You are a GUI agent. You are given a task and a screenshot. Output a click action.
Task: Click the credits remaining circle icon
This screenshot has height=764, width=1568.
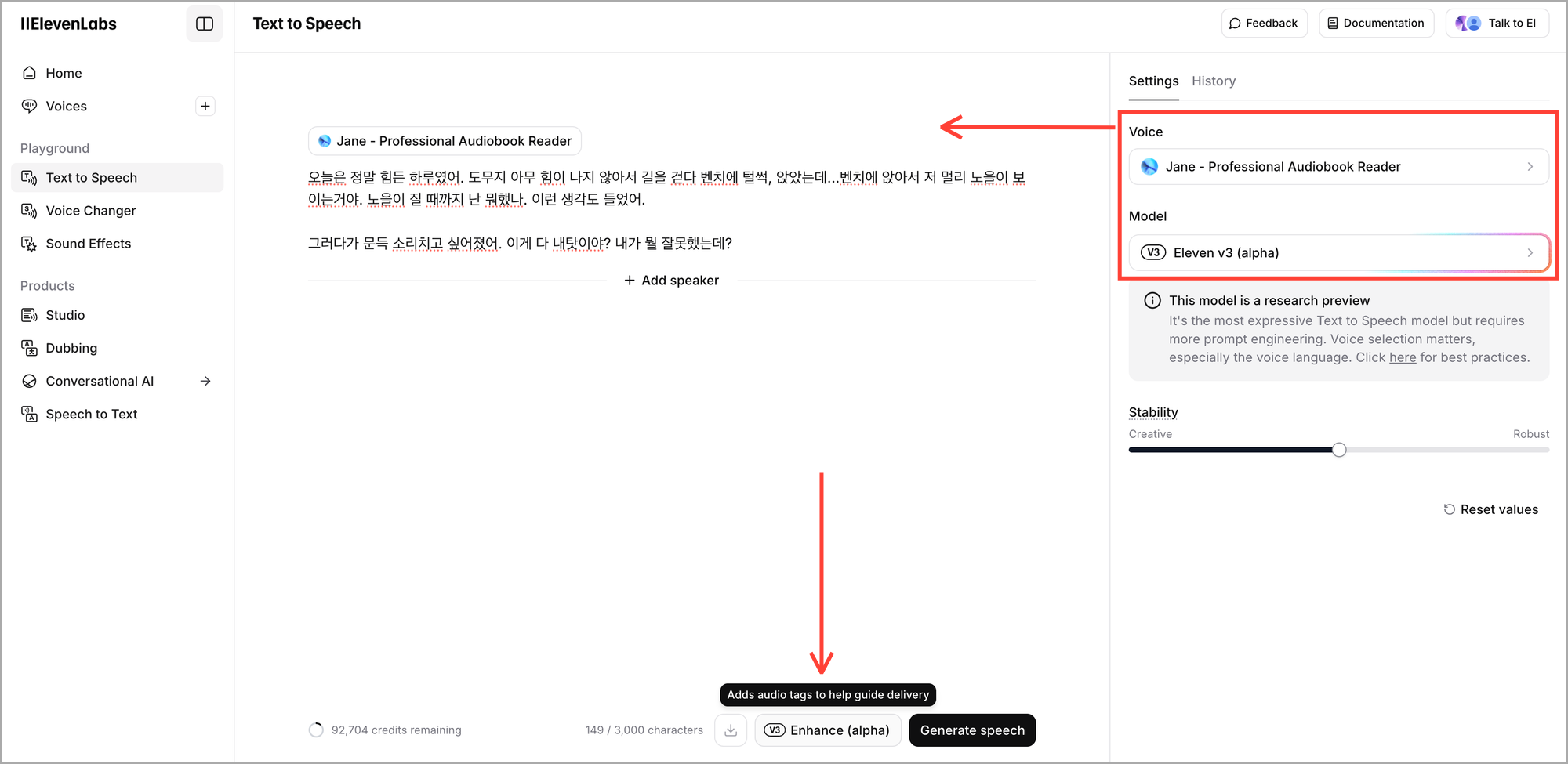click(x=316, y=730)
